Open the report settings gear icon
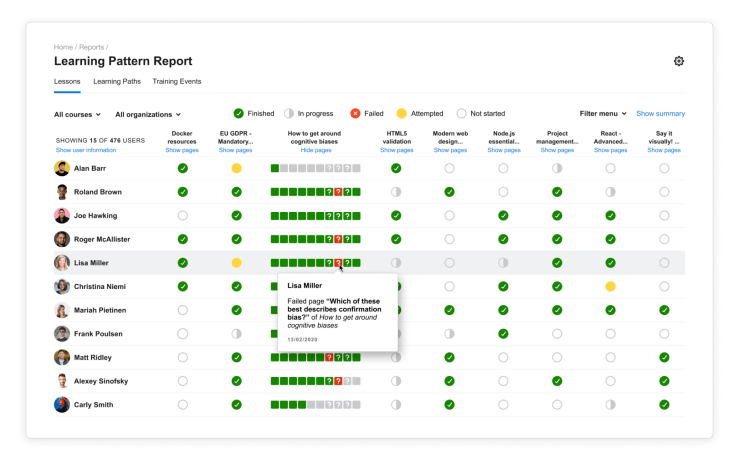Screen dimensions: 739x464 pos(678,61)
